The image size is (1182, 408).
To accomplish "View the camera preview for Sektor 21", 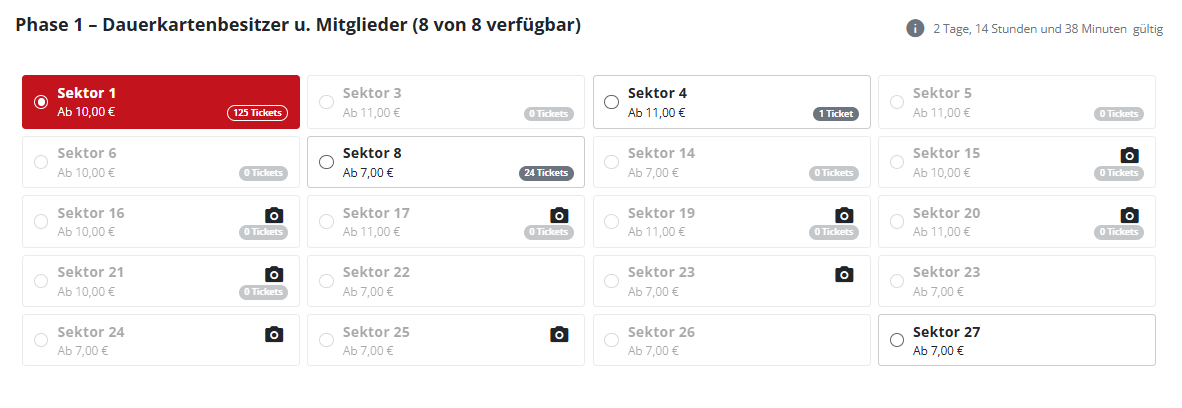I will [x=274, y=274].
